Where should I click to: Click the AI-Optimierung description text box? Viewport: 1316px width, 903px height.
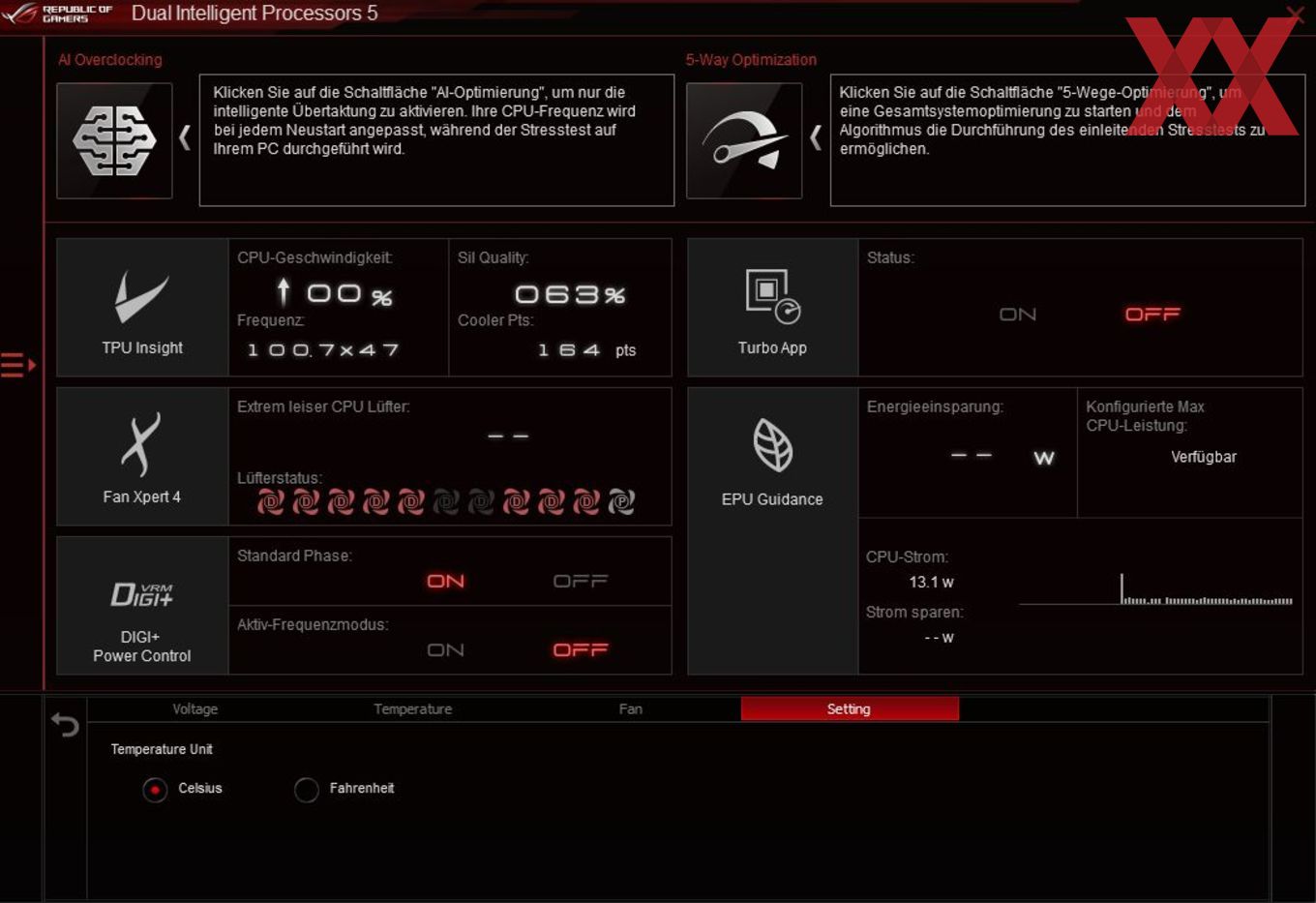coord(436,140)
